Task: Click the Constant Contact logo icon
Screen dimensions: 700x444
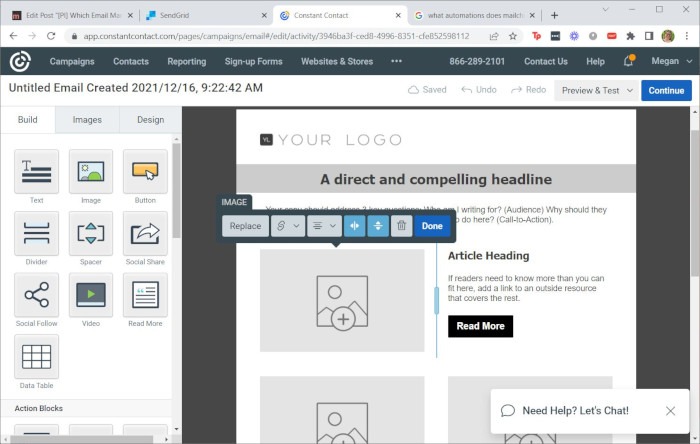Action: pos(20,61)
